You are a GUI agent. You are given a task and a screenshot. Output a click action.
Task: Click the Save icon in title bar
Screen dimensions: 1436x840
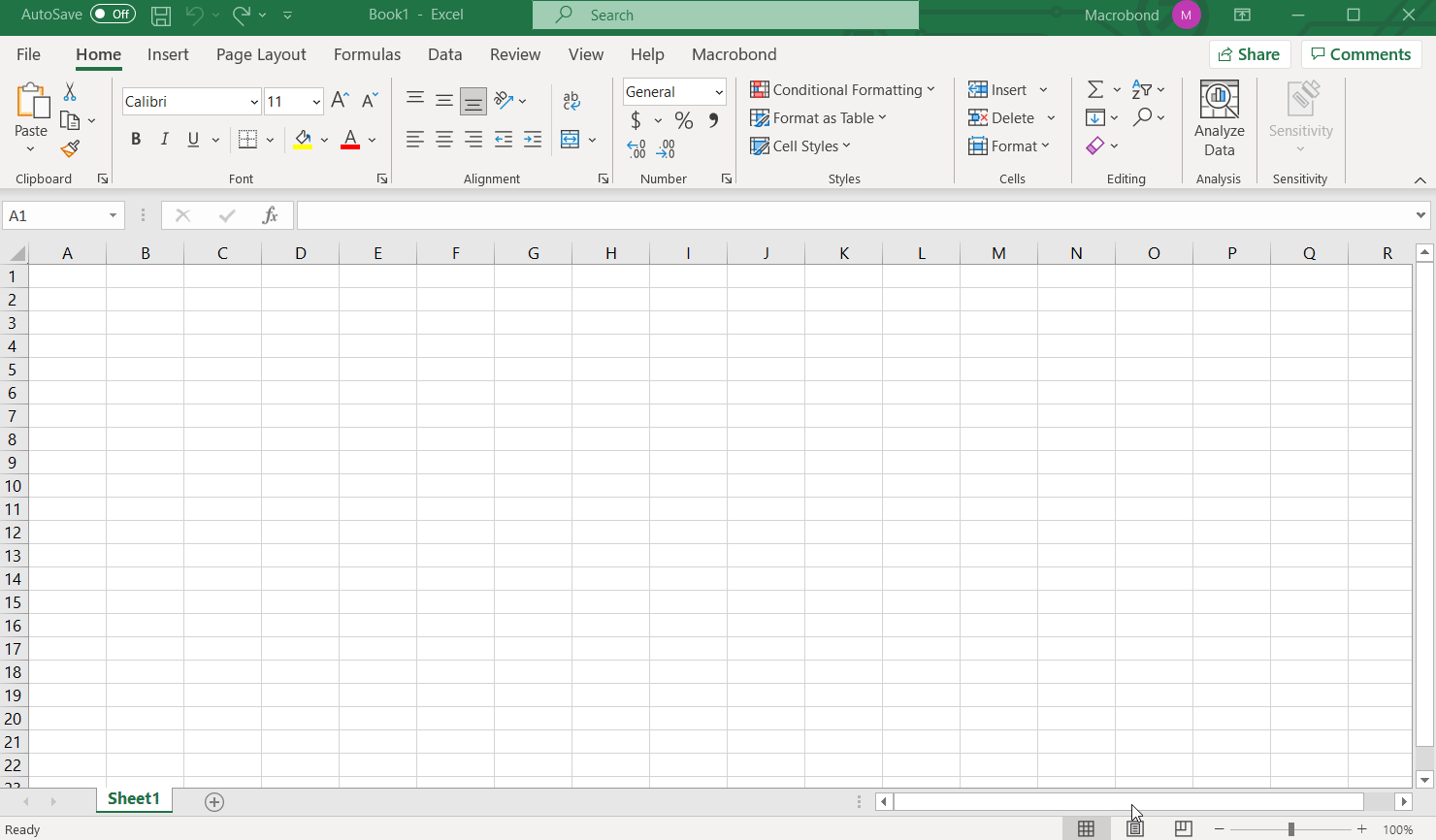click(x=161, y=15)
